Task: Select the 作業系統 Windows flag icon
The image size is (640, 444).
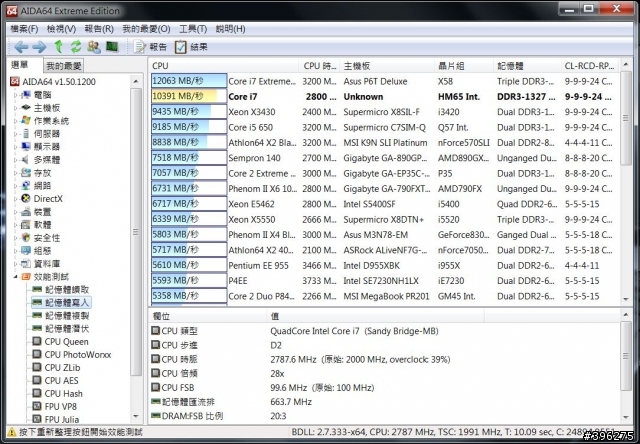Action: pyautogui.click(x=26, y=121)
